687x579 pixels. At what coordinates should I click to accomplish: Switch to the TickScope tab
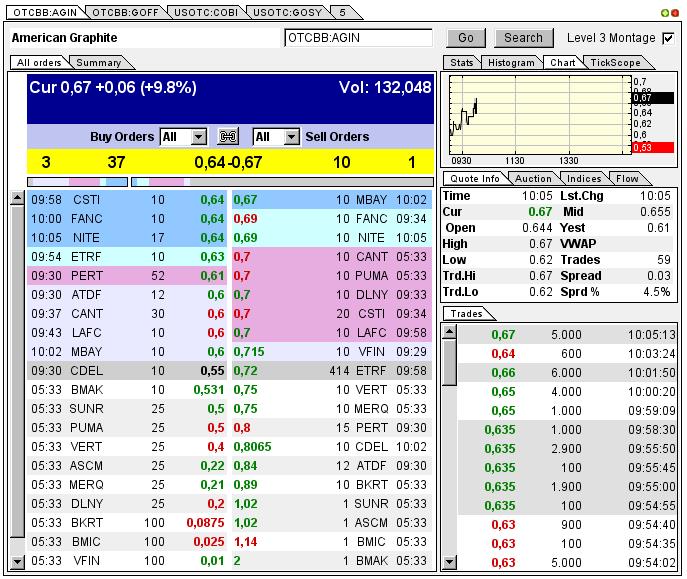615,63
